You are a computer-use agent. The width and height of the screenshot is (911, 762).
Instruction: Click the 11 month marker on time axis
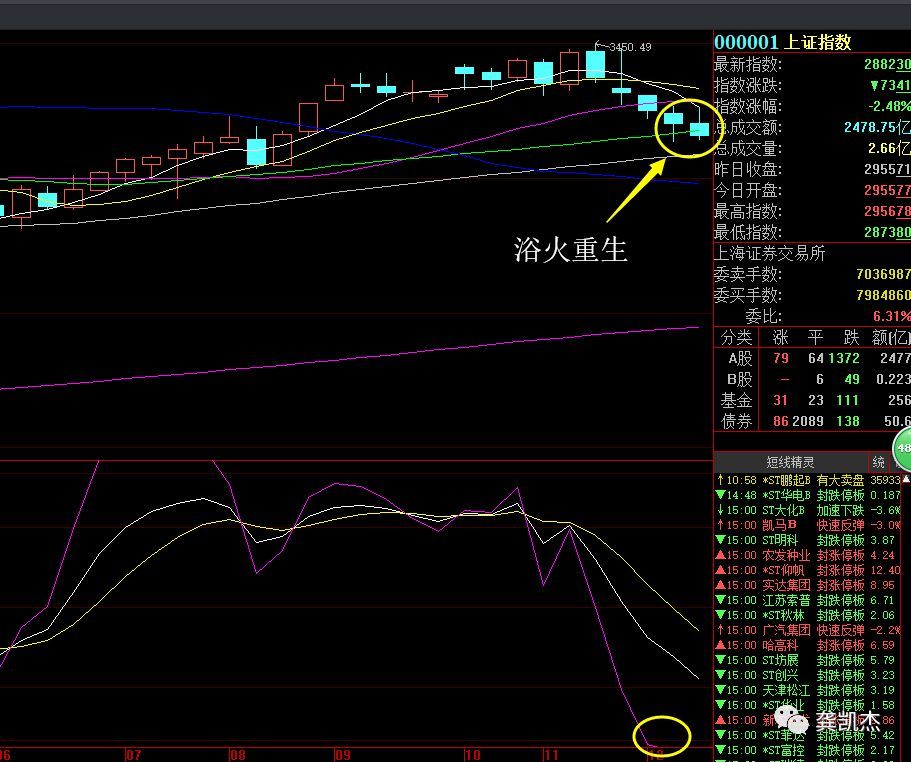coord(550,755)
